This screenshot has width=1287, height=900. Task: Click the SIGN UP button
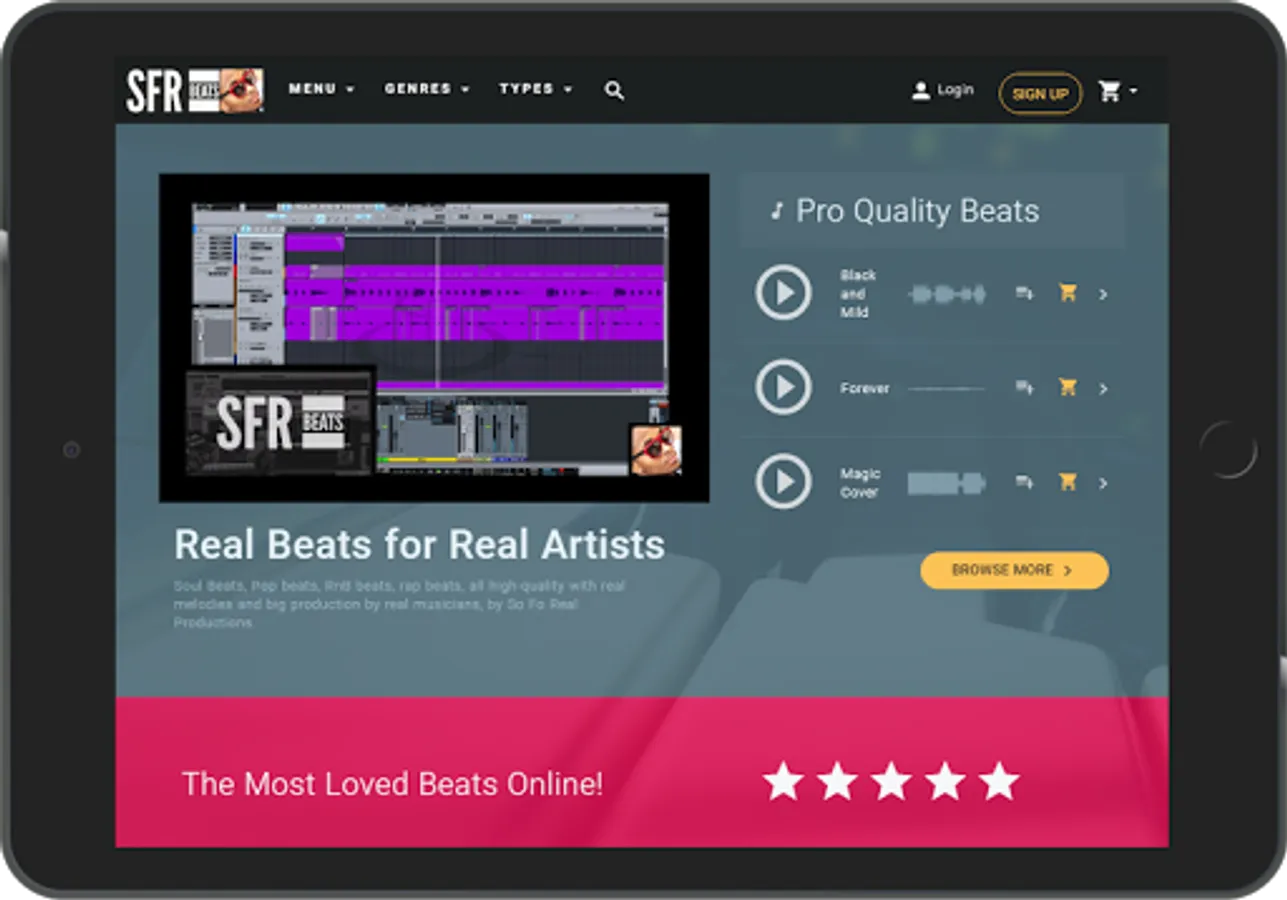tap(1040, 94)
